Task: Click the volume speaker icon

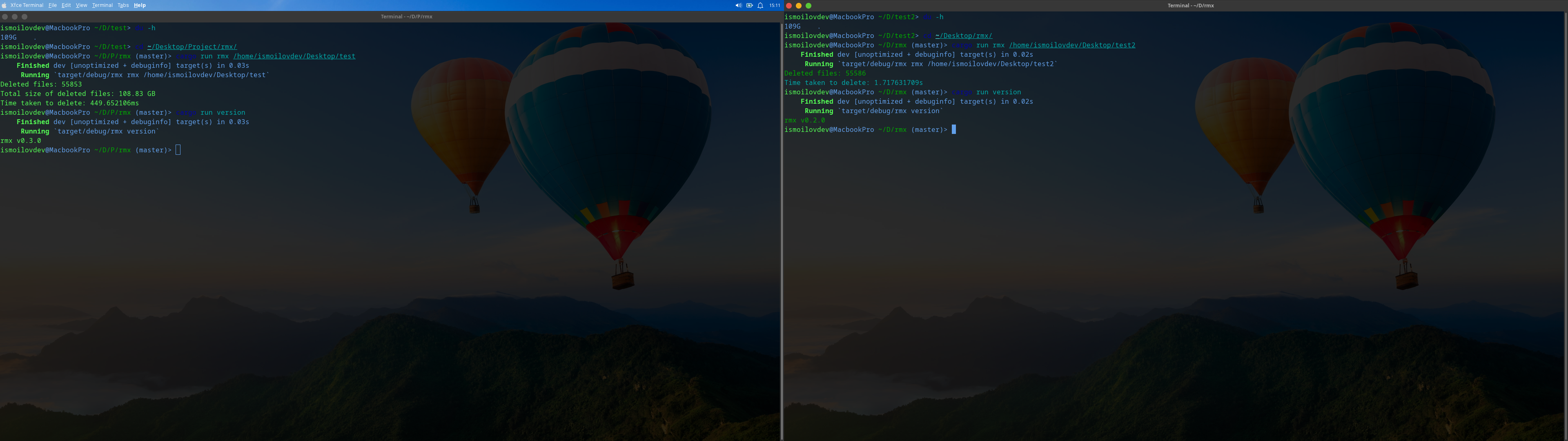Action: [x=738, y=5]
